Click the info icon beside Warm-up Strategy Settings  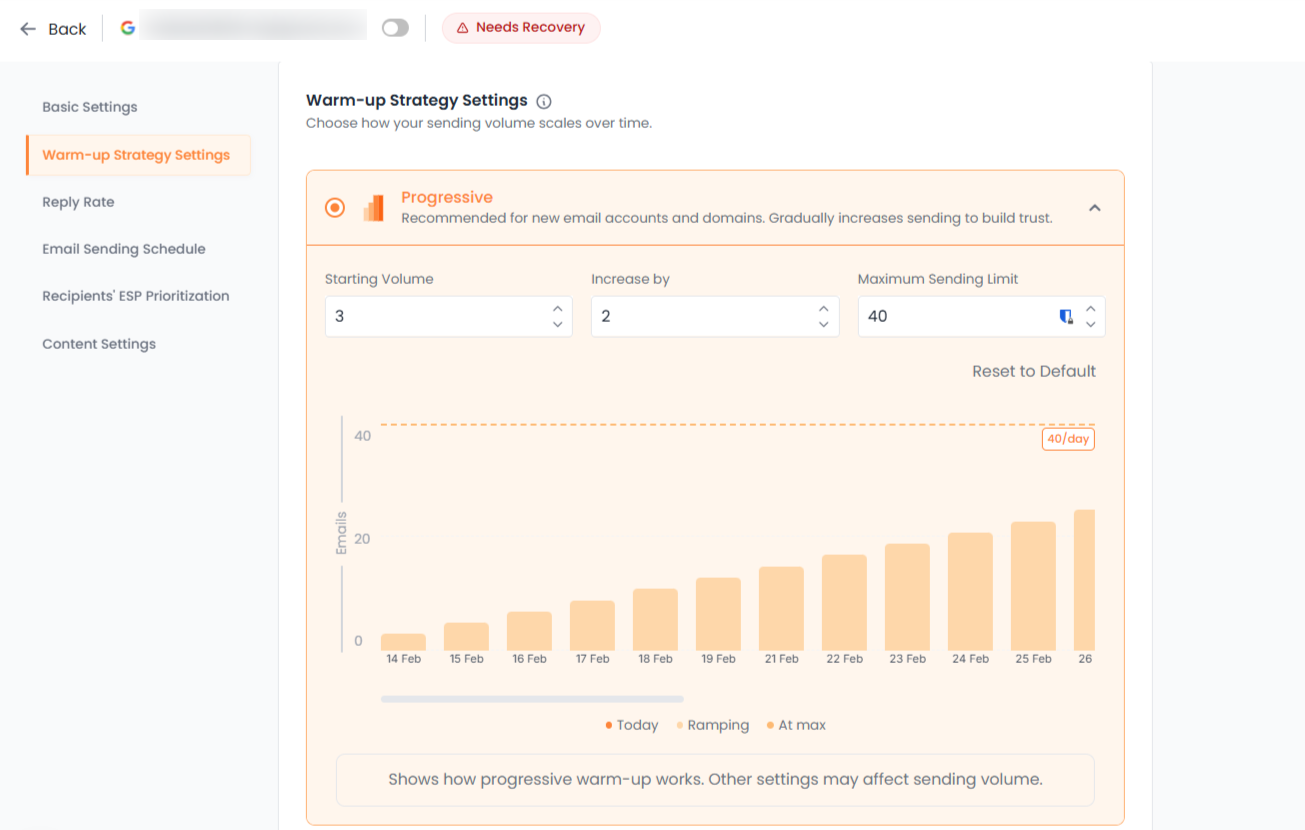pos(544,101)
